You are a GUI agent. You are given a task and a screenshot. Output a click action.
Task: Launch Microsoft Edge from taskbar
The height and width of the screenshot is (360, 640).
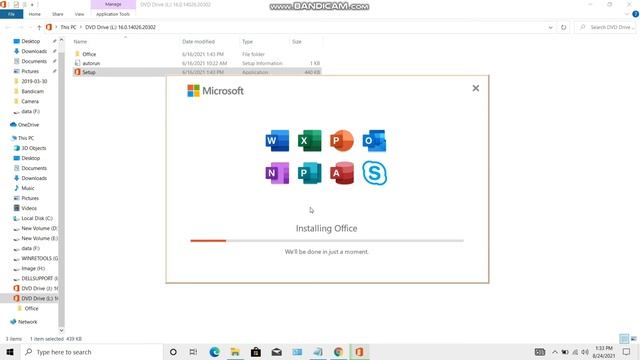[x=214, y=352]
